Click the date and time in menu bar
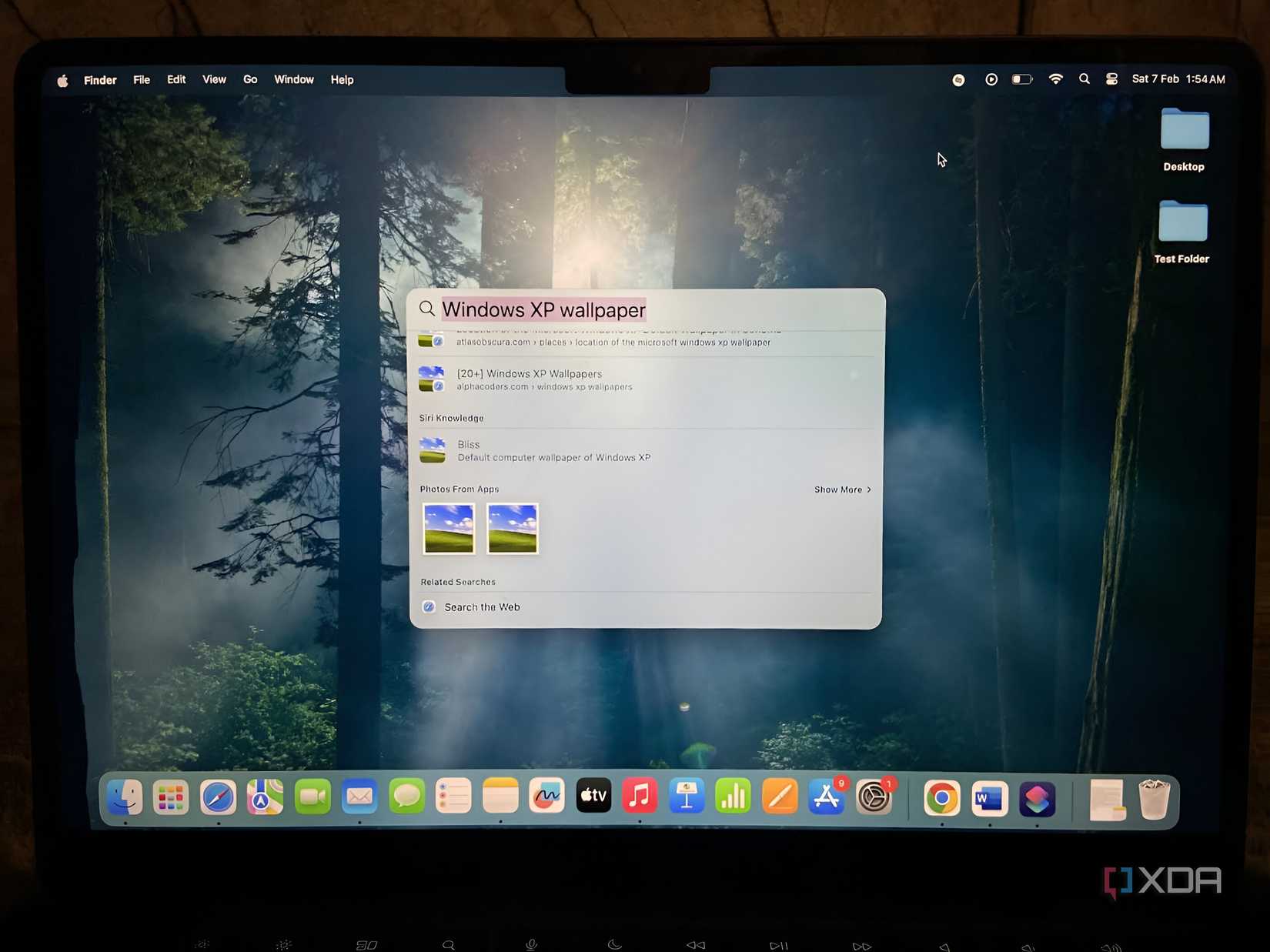Screen dimensions: 1270x952 tap(1178, 79)
